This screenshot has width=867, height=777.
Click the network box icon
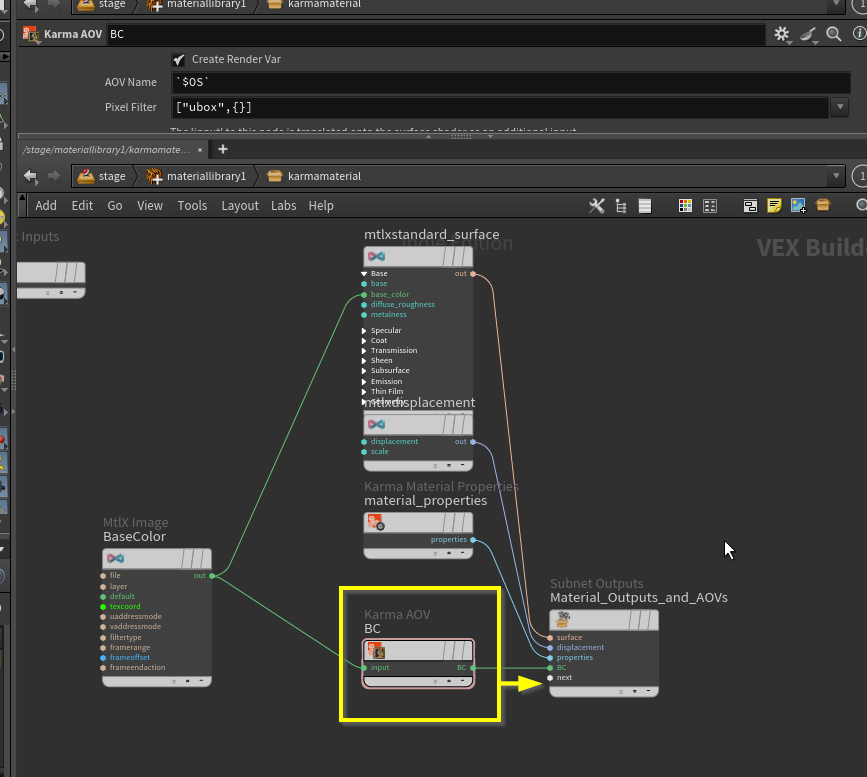point(750,206)
